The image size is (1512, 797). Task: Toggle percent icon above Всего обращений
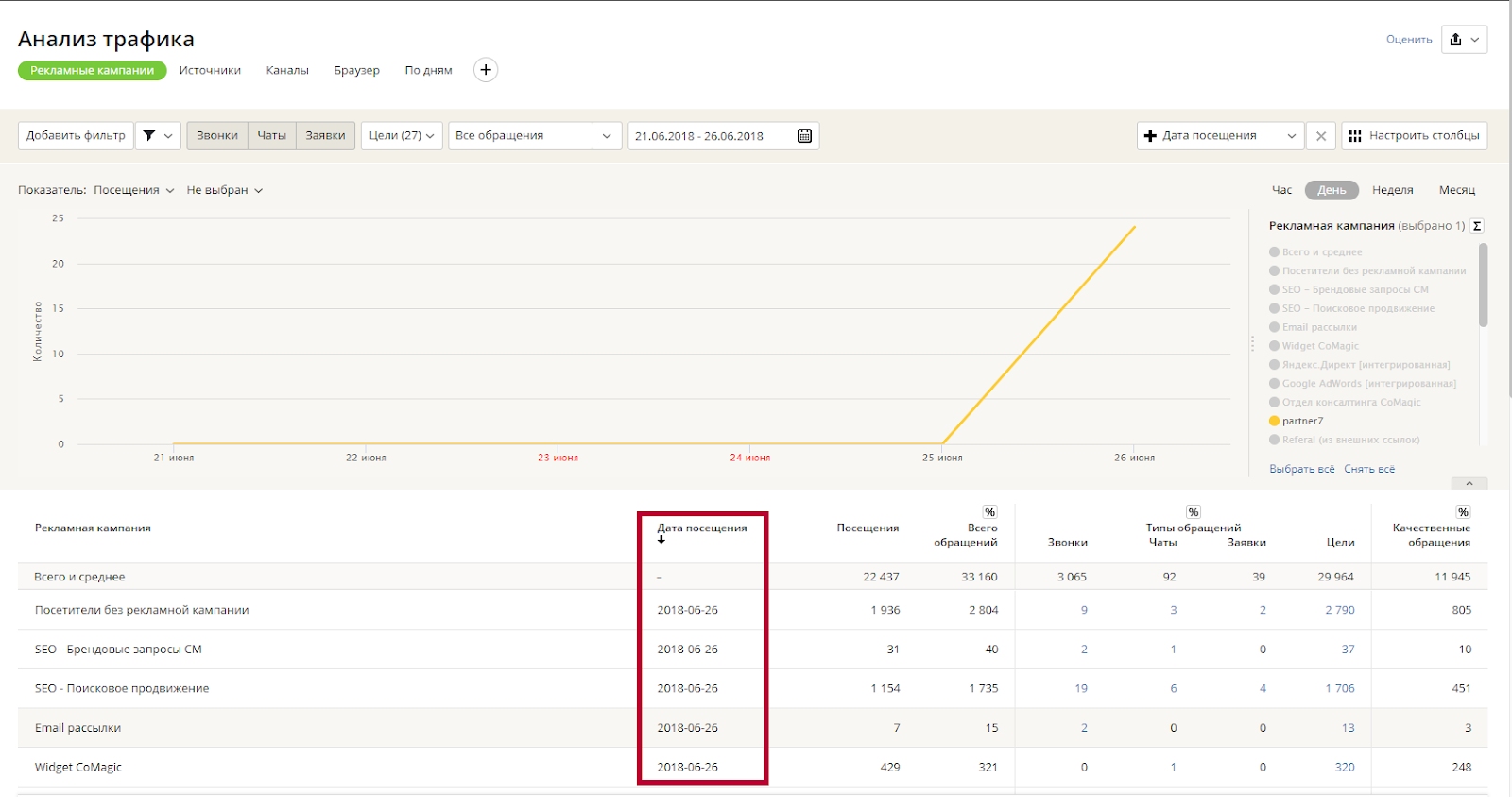[989, 512]
